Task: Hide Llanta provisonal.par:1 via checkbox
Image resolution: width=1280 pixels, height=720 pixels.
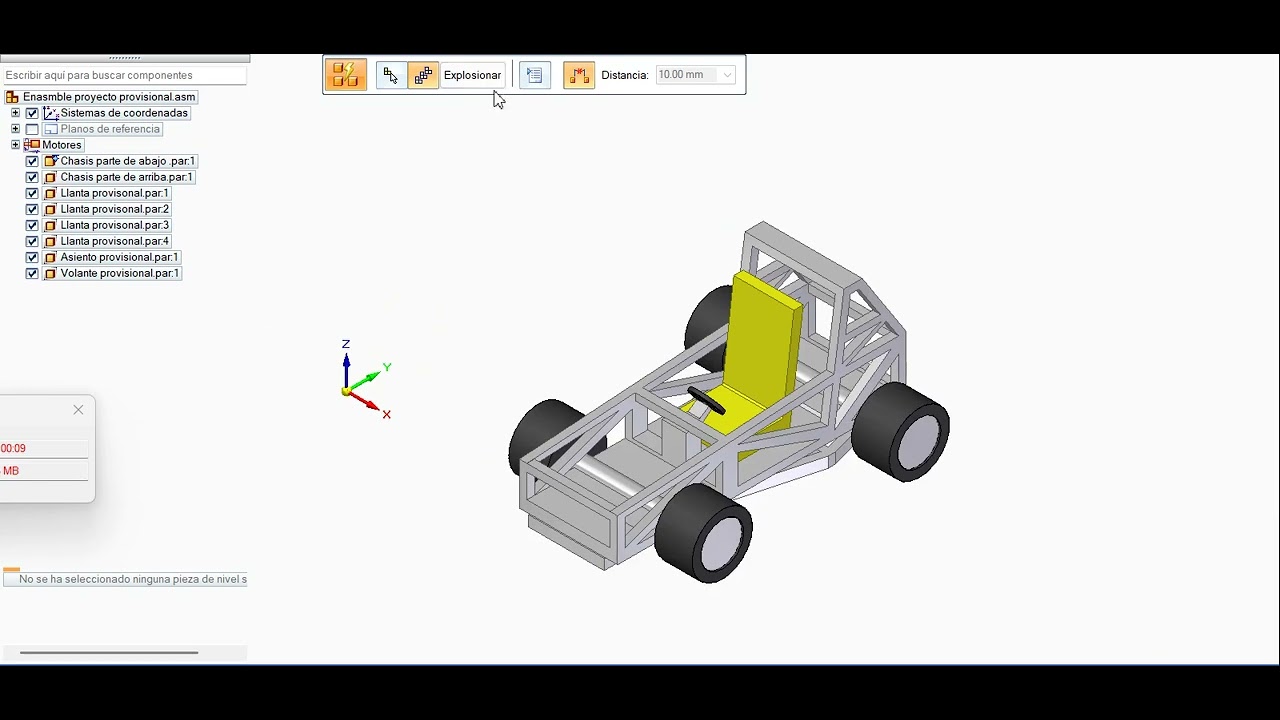Action: click(x=32, y=193)
